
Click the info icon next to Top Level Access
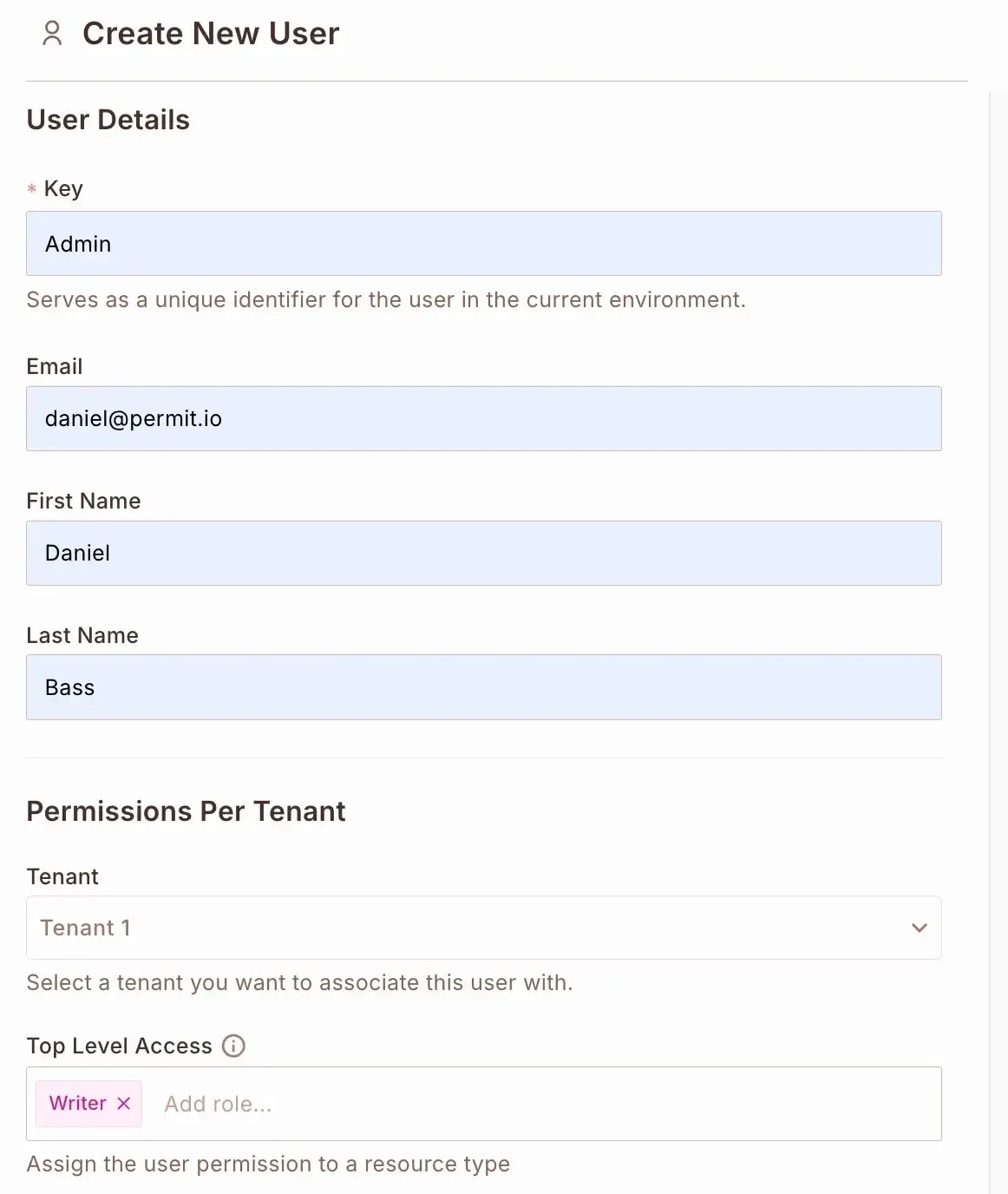pos(233,1046)
